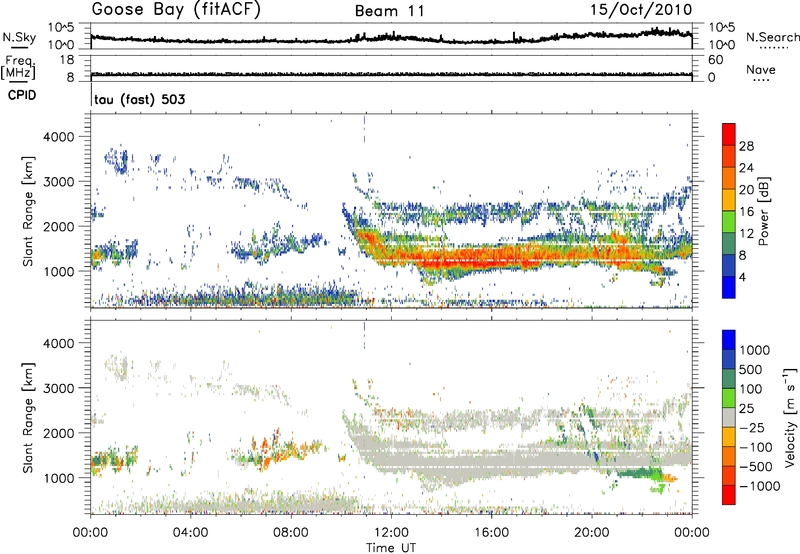
Task: Click the frequency trace line in second panel
Action: [x=391, y=74]
